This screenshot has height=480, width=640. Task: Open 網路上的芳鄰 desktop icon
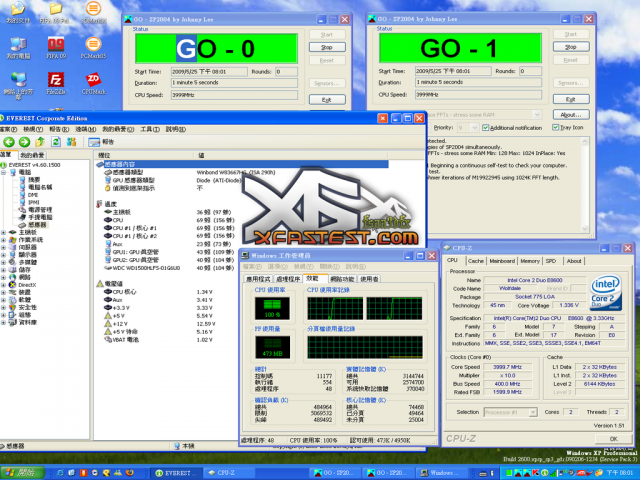[18, 86]
